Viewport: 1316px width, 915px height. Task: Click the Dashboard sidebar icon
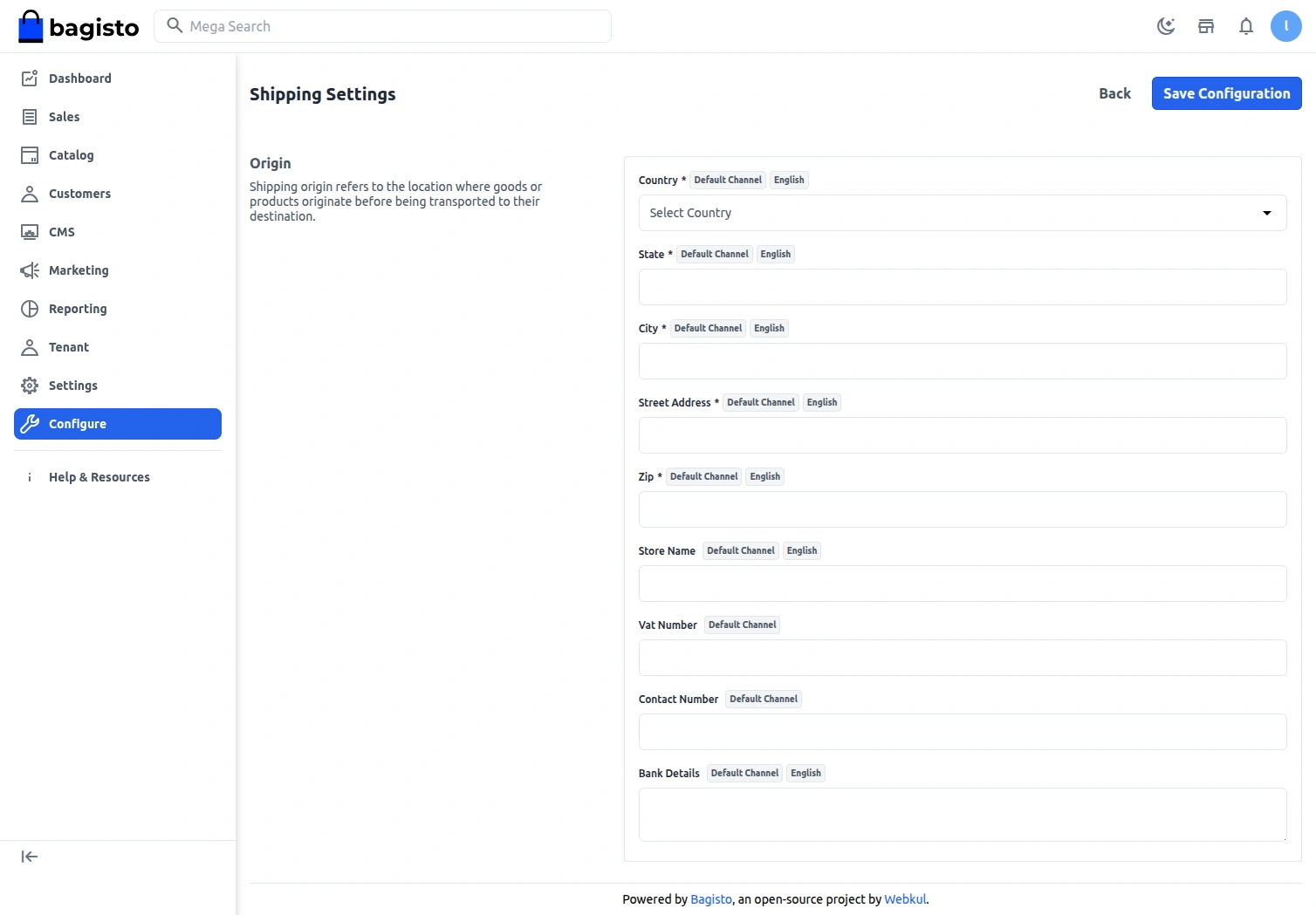[30, 79]
